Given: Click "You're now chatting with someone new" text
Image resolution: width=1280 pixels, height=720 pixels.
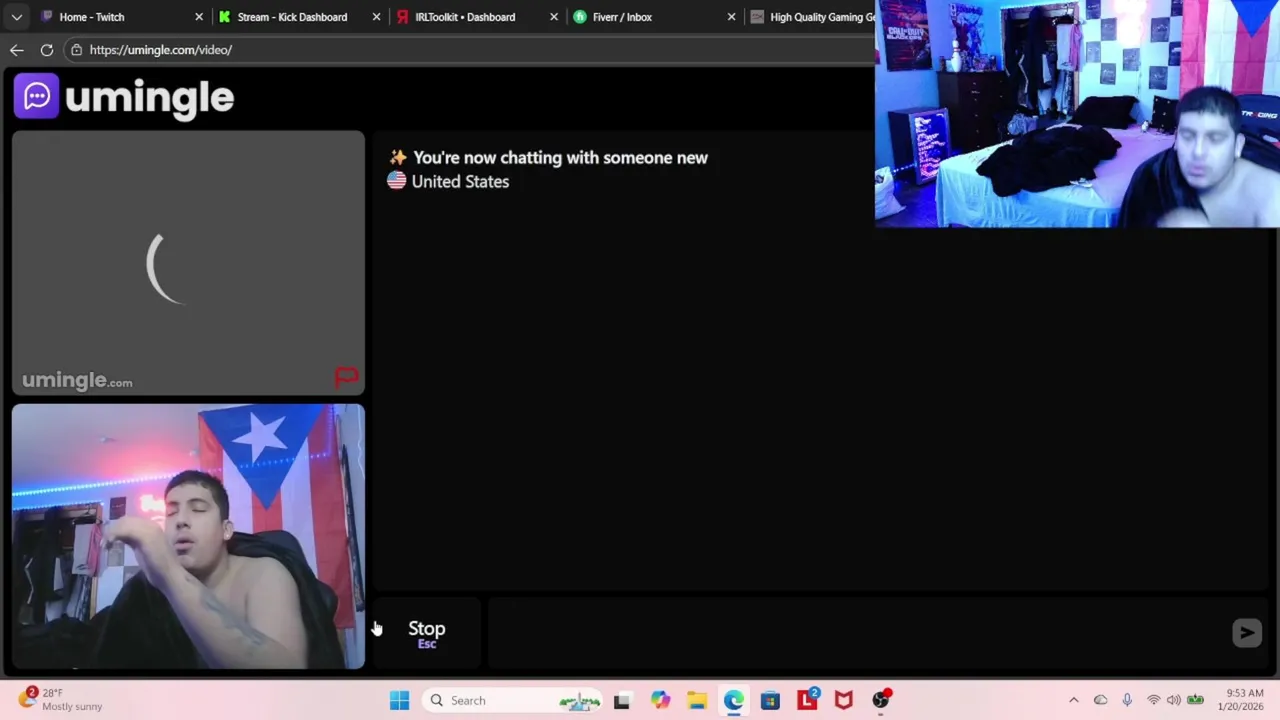Looking at the screenshot, I should tap(560, 158).
